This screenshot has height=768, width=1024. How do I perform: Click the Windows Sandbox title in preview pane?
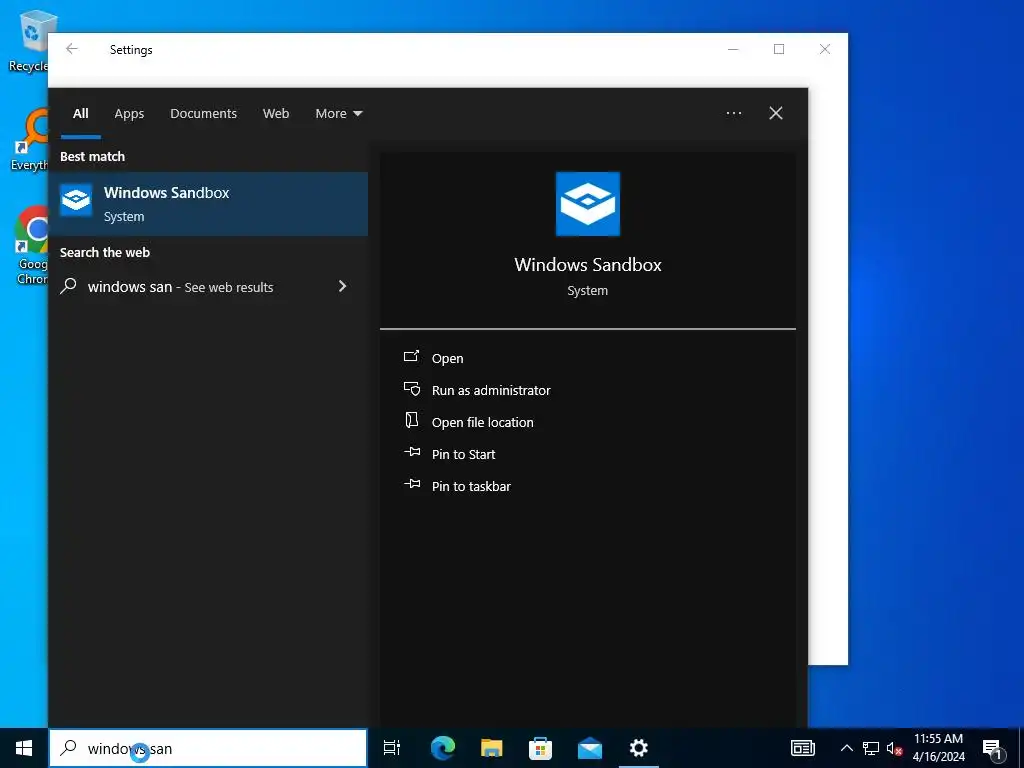tap(587, 264)
